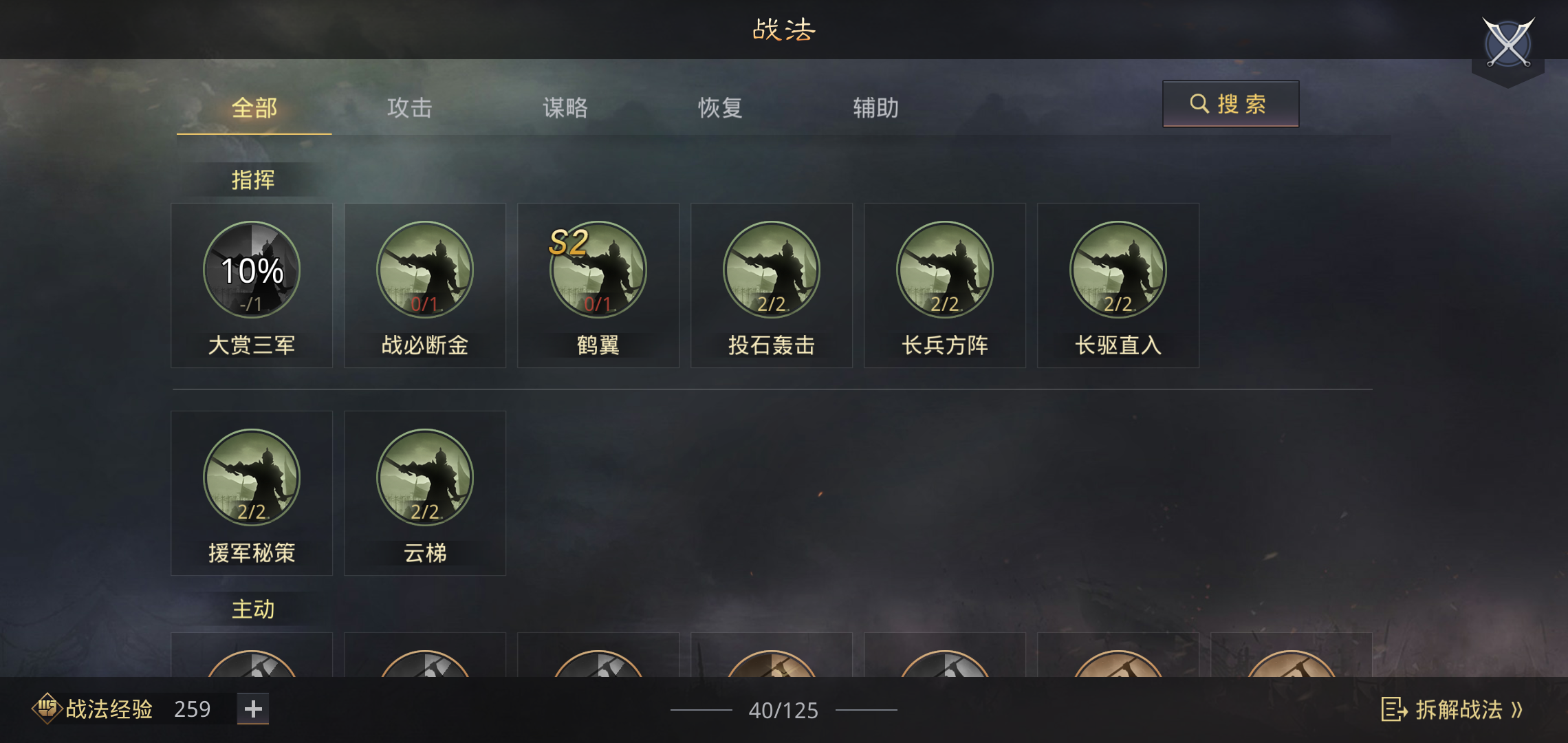Switch to the 攻击 tab
Screen dimensions: 1568x743
point(410,108)
